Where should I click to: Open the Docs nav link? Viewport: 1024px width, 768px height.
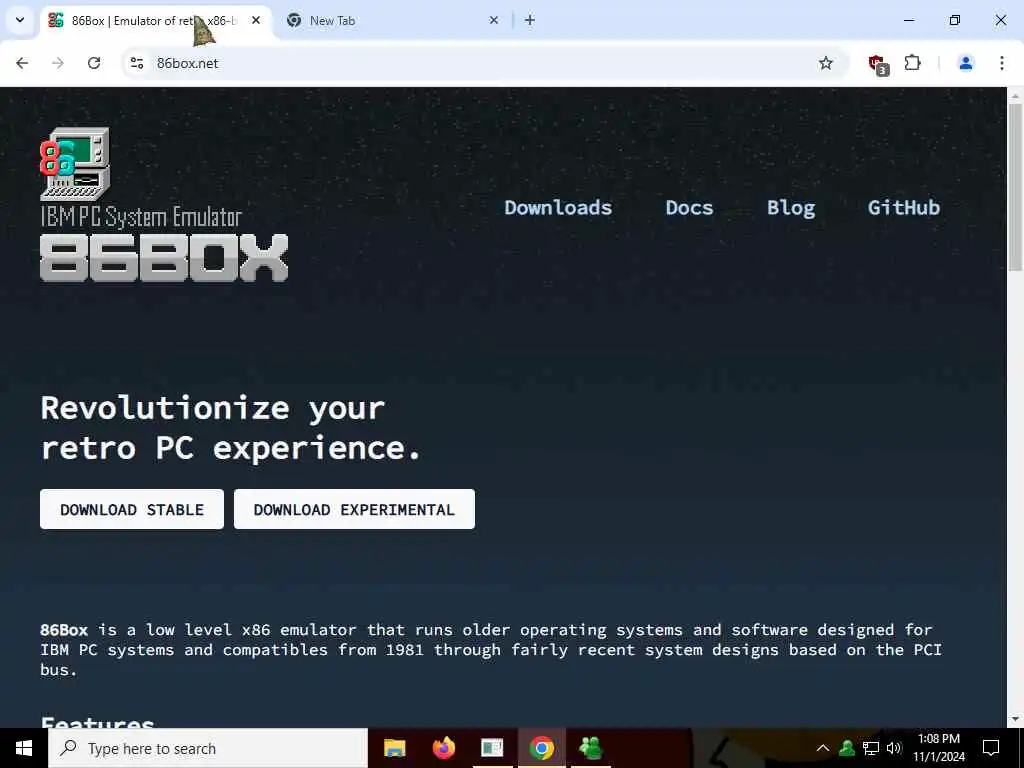[x=689, y=208]
